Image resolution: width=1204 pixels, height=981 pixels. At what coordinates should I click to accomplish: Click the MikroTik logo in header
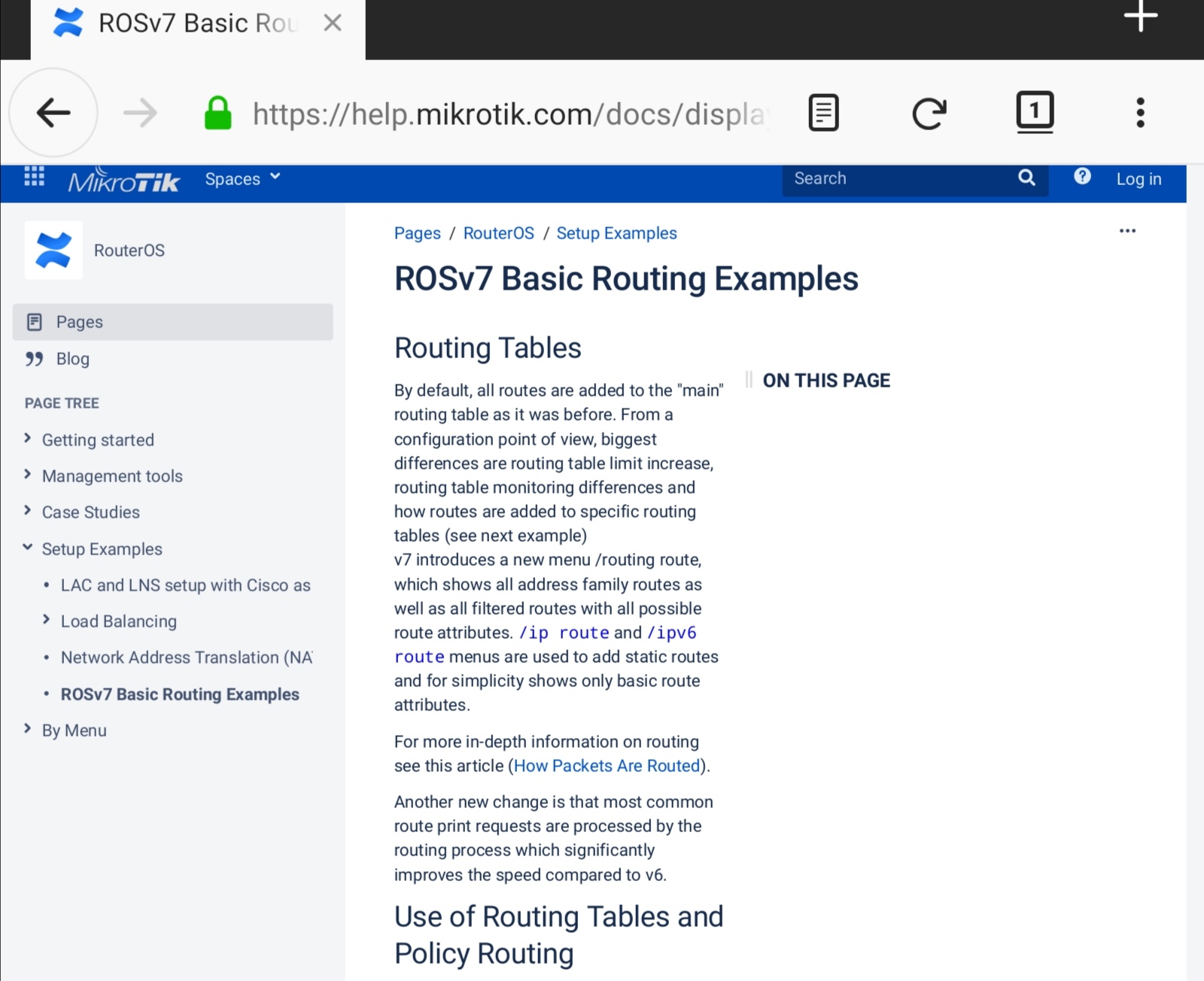point(123,181)
